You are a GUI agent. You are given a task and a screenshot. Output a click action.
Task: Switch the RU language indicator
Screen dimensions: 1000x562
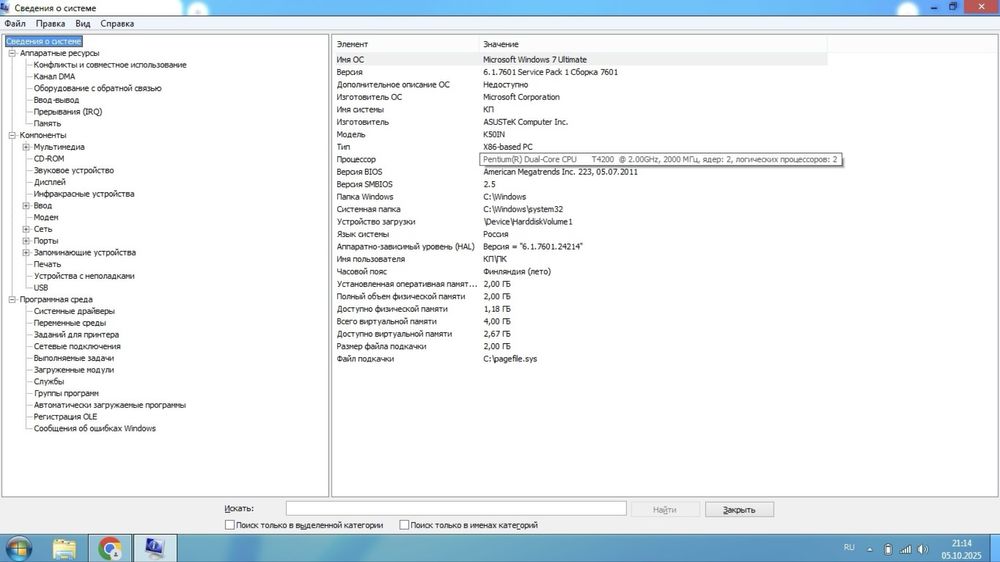pos(849,547)
